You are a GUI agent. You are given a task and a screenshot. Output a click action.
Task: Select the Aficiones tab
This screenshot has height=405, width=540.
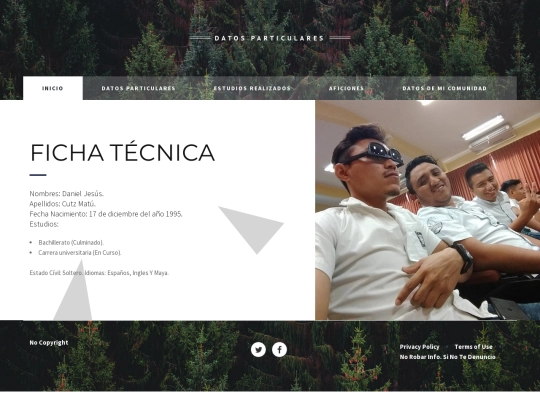(x=346, y=88)
